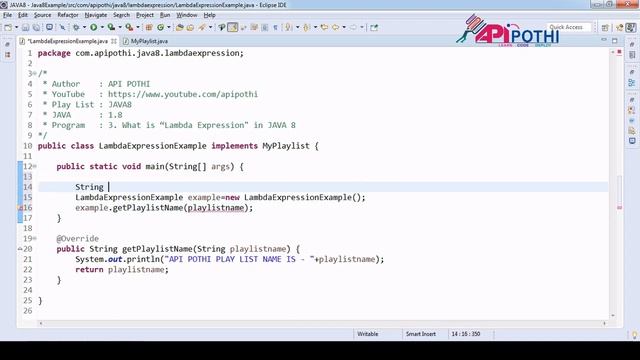This screenshot has width=640, height=360.
Task: Click the Back navigation arrow icon
Action: pyautogui.click(x=335, y=27)
